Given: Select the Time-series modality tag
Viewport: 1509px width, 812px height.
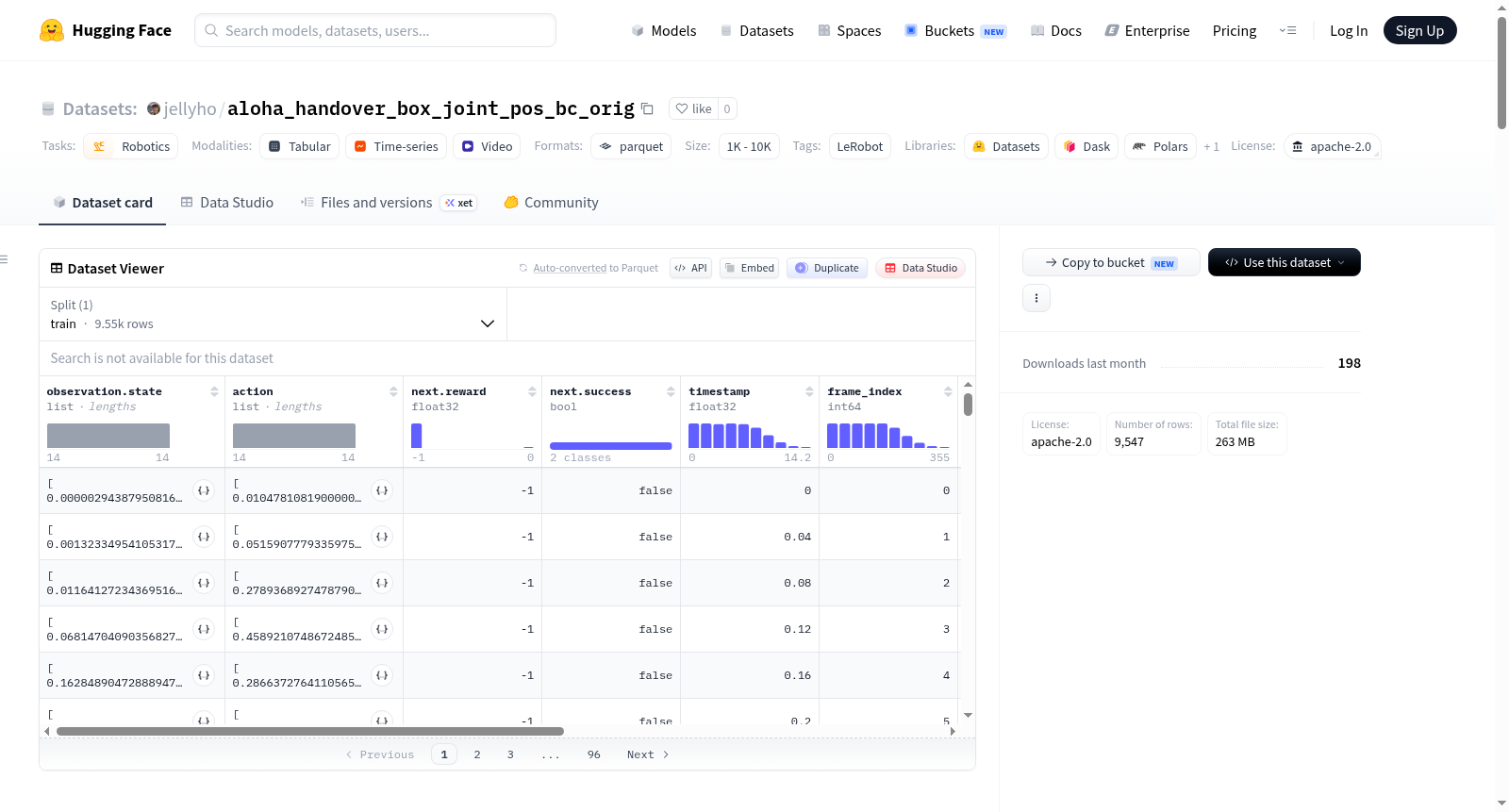Looking at the screenshot, I should click(395, 146).
